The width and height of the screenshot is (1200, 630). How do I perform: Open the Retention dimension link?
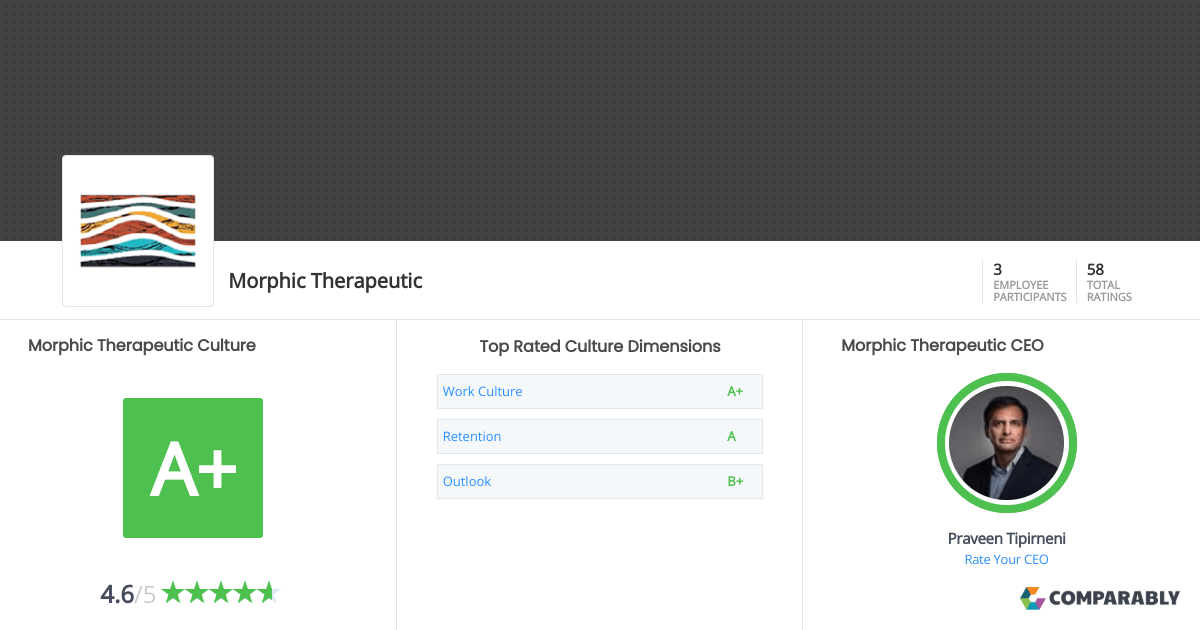coord(472,436)
